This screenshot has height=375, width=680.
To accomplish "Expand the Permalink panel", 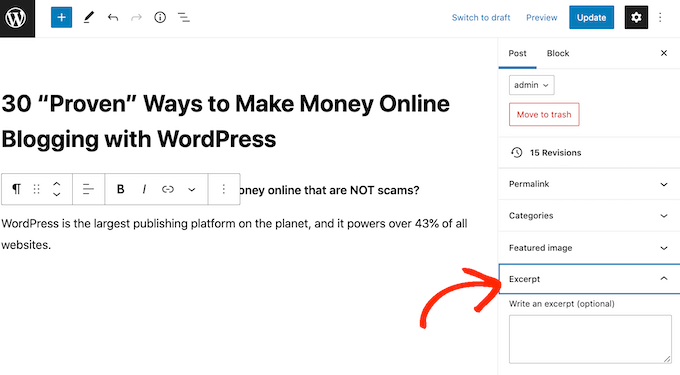I will tap(589, 184).
